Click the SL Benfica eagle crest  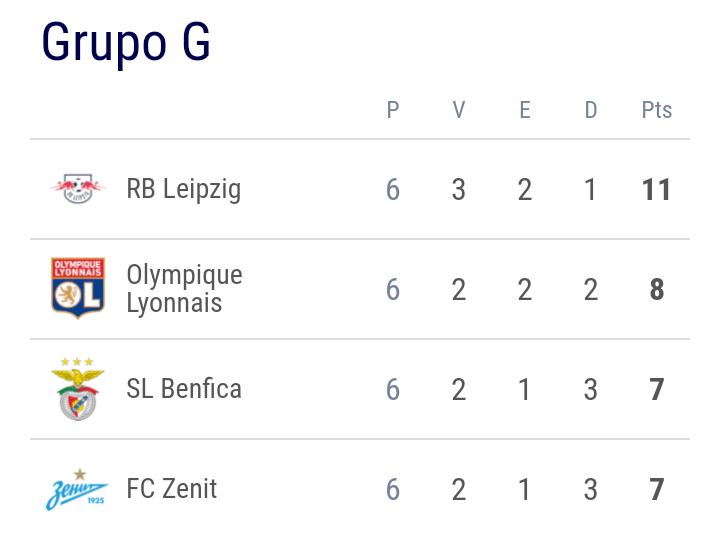(x=78, y=389)
